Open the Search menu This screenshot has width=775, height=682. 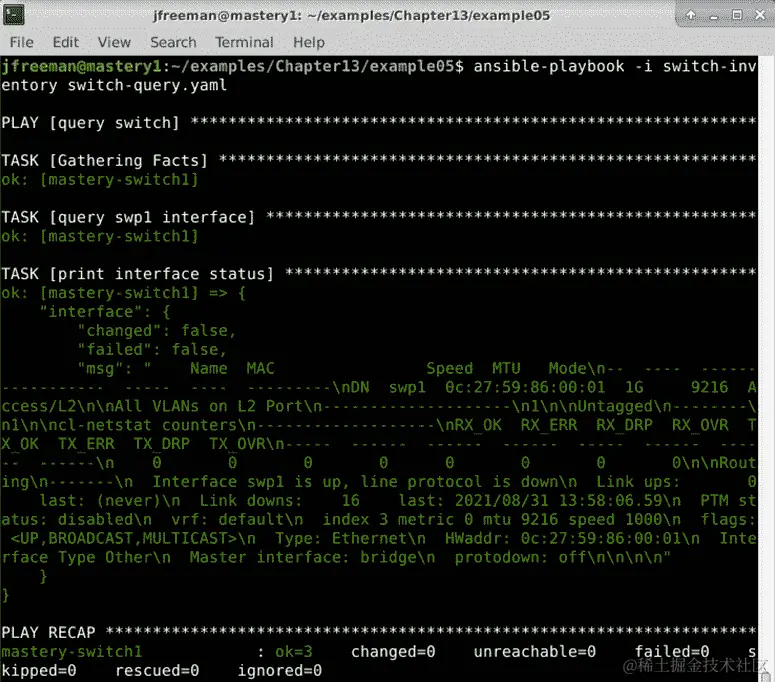coord(173,43)
